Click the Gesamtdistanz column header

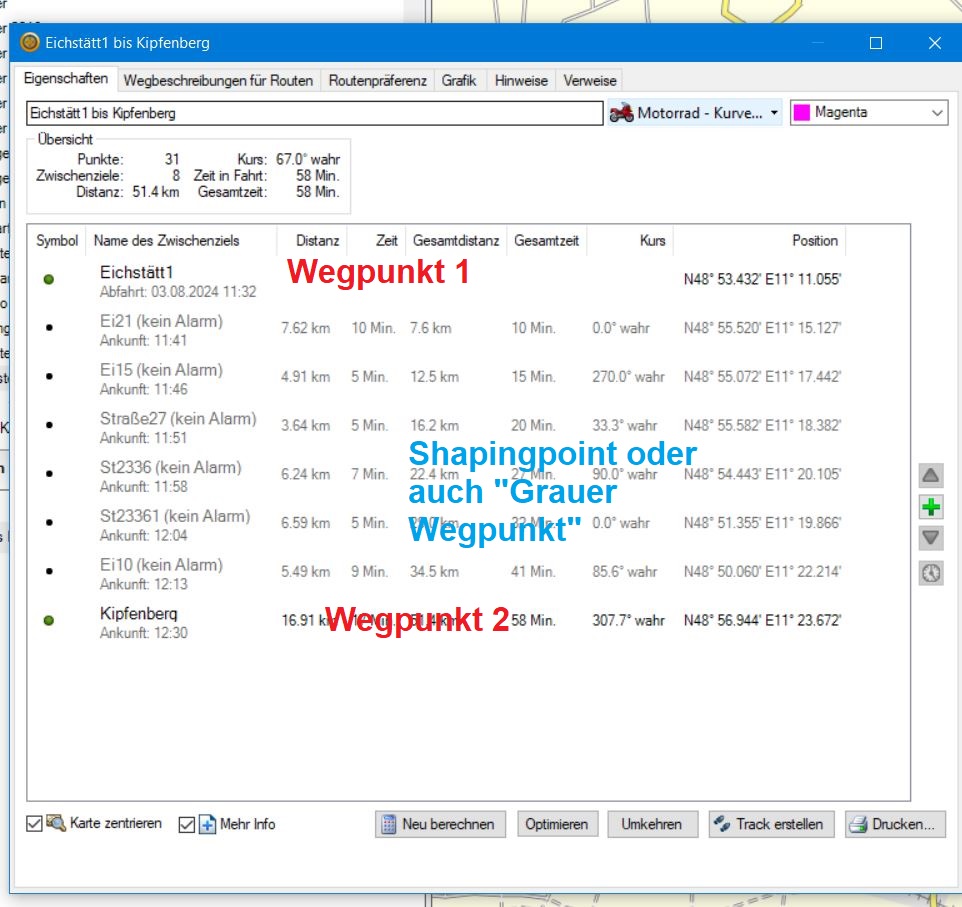[x=456, y=241]
